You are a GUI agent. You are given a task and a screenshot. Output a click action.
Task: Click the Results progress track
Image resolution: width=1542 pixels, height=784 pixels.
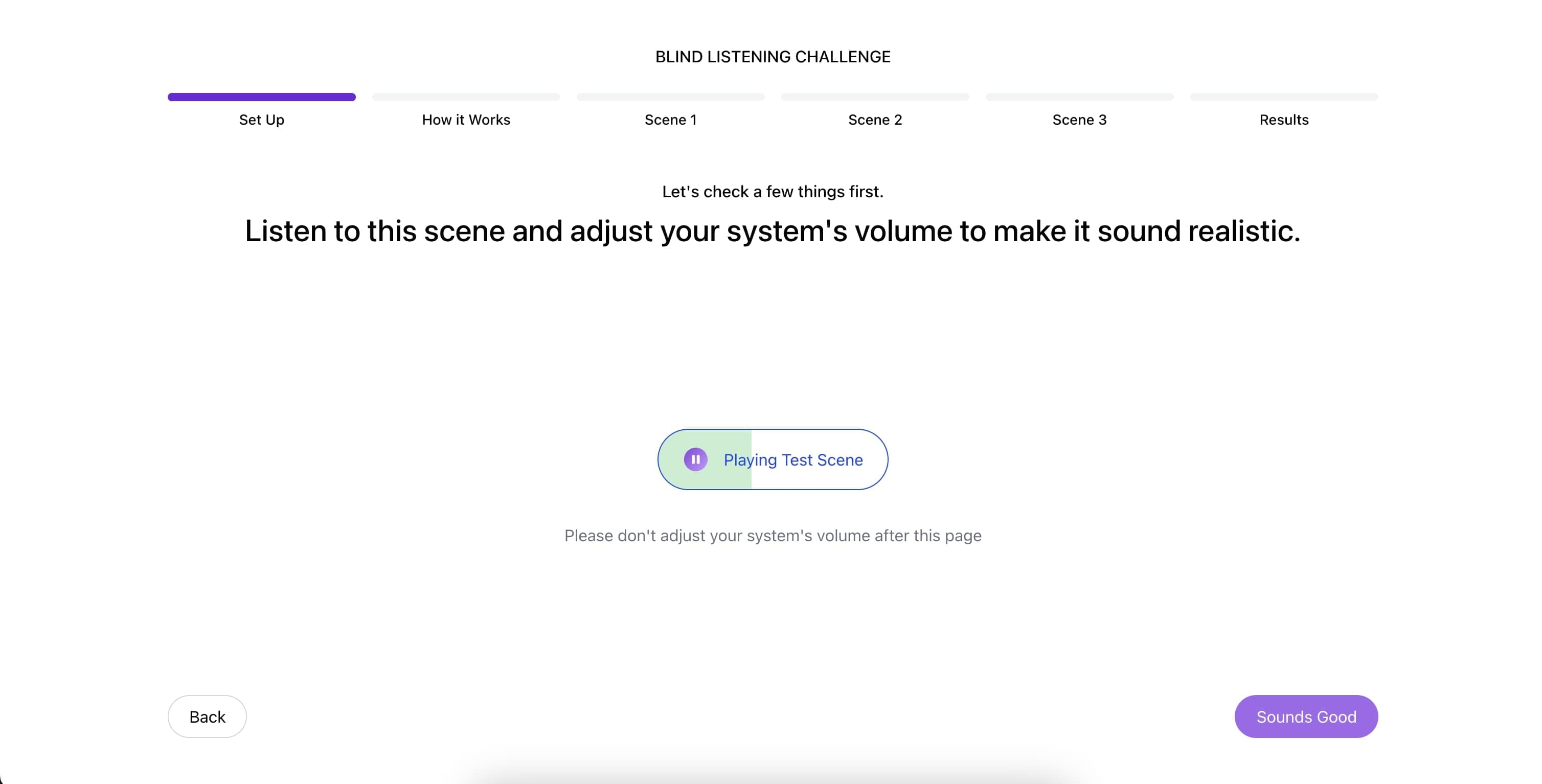pos(1283,97)
